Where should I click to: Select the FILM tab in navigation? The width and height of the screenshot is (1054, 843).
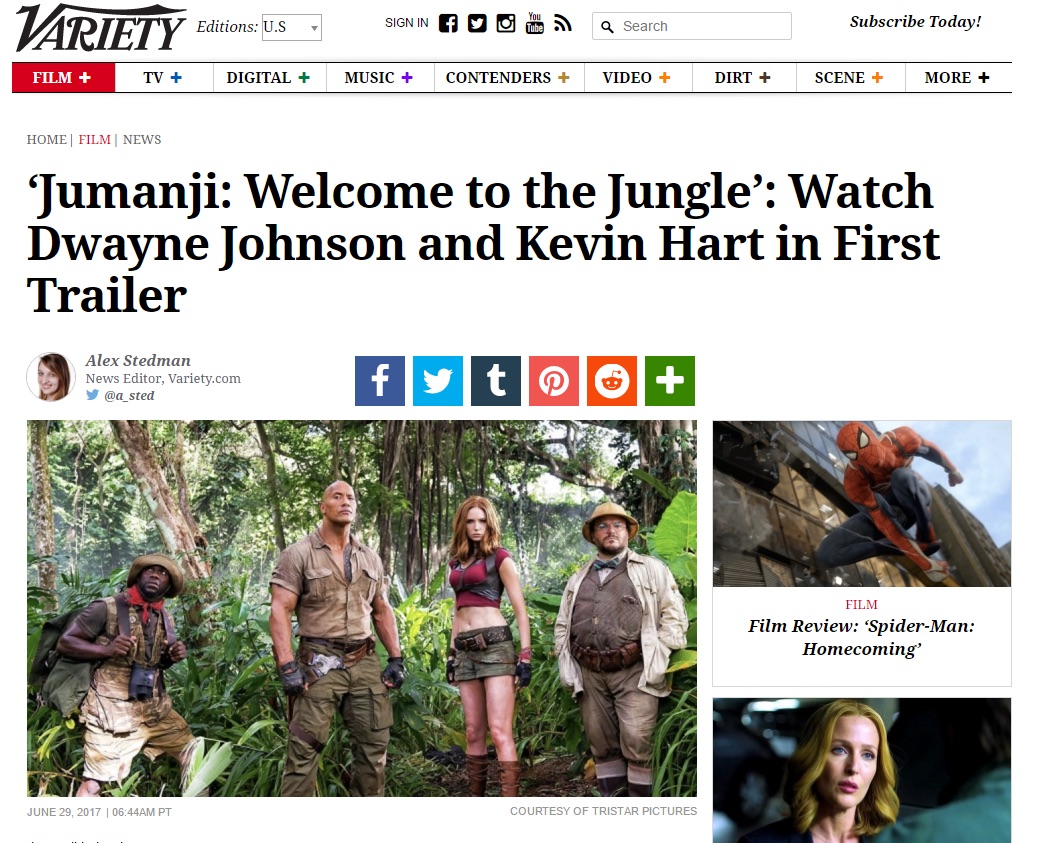(x=63, y=78)
